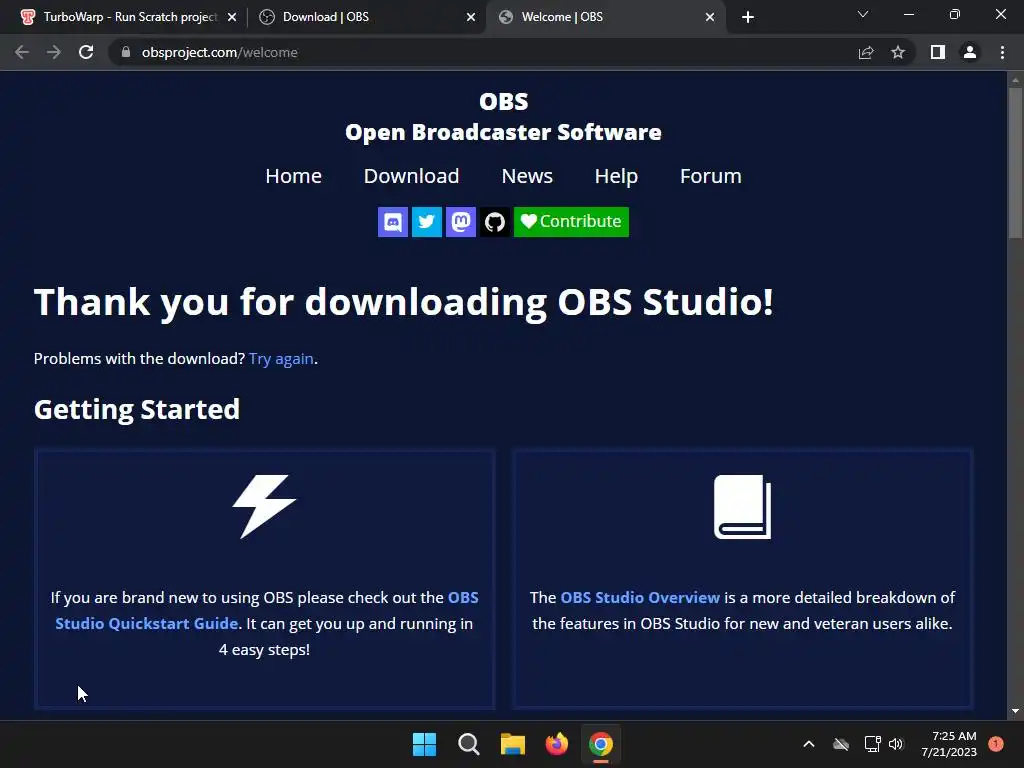Launch Firefox from the taskbar
1024x768 pixels.
(556, 744)
